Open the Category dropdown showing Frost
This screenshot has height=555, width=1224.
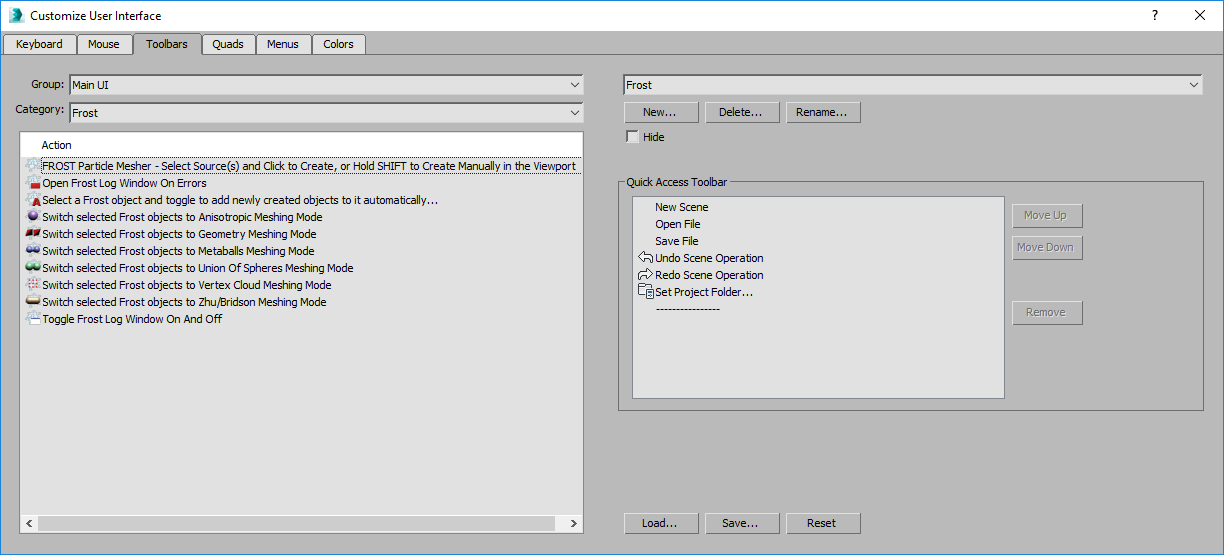(x=326, y=113)
